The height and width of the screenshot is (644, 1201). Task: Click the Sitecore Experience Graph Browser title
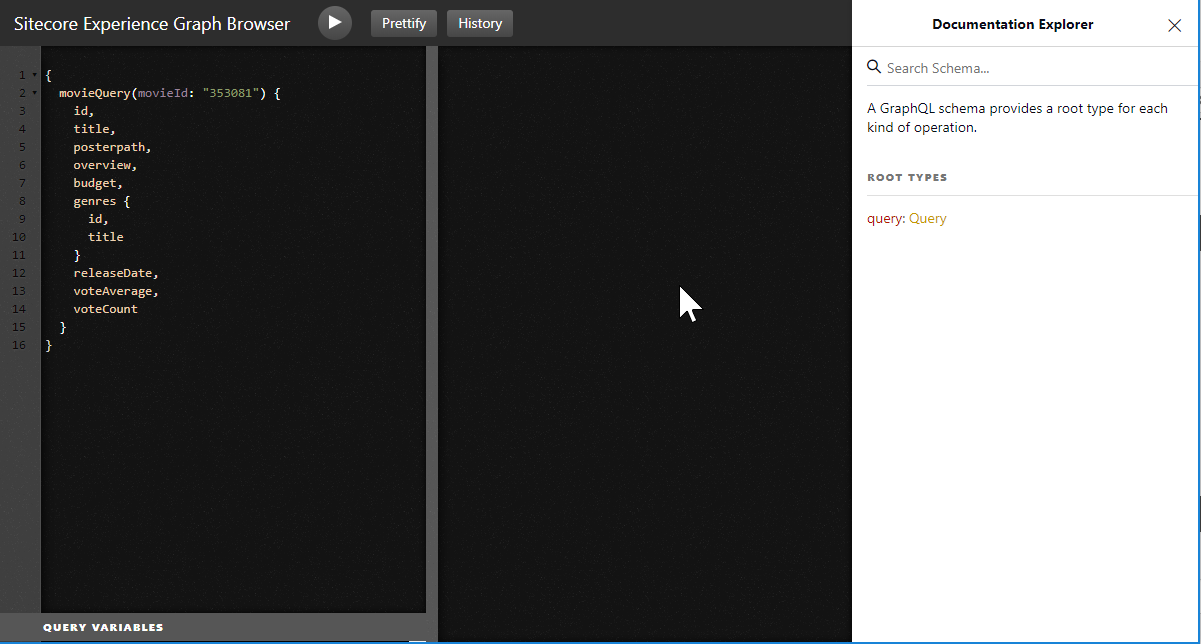click(x=152, y=23)
